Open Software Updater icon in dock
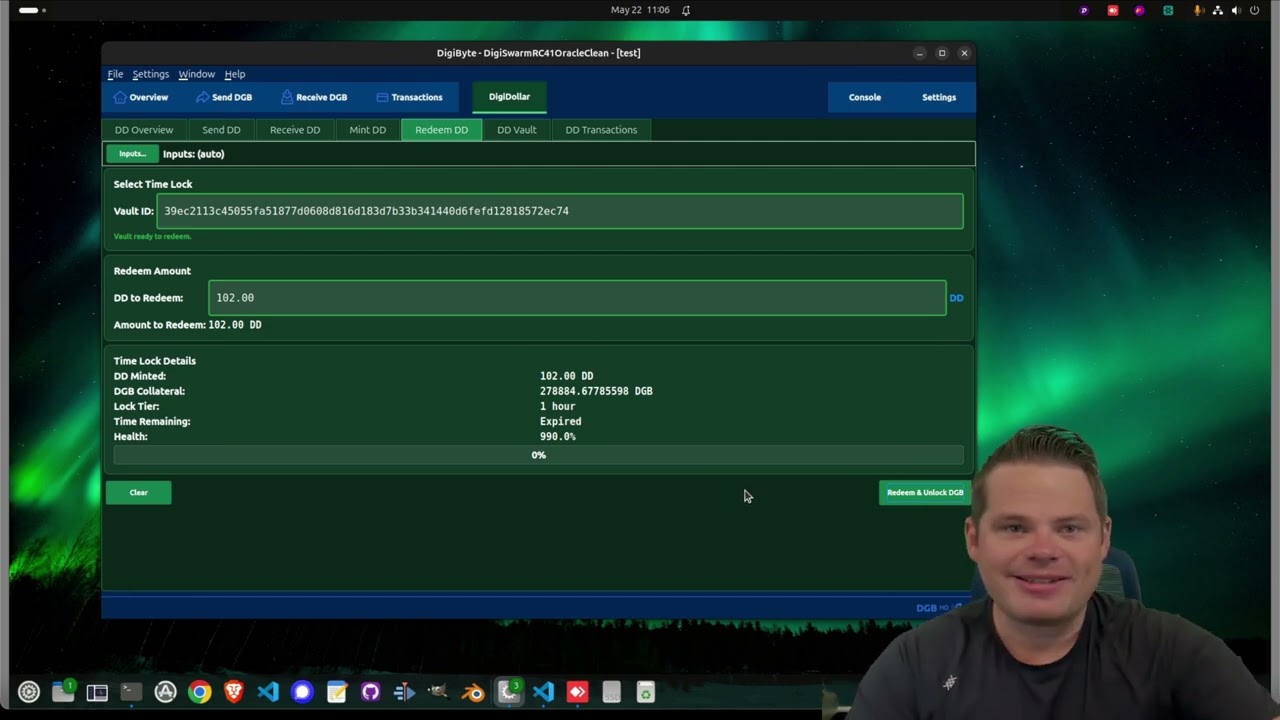The height and width of the screenshot is (720, 1280). pyautogui.click(x=165, y=692)
